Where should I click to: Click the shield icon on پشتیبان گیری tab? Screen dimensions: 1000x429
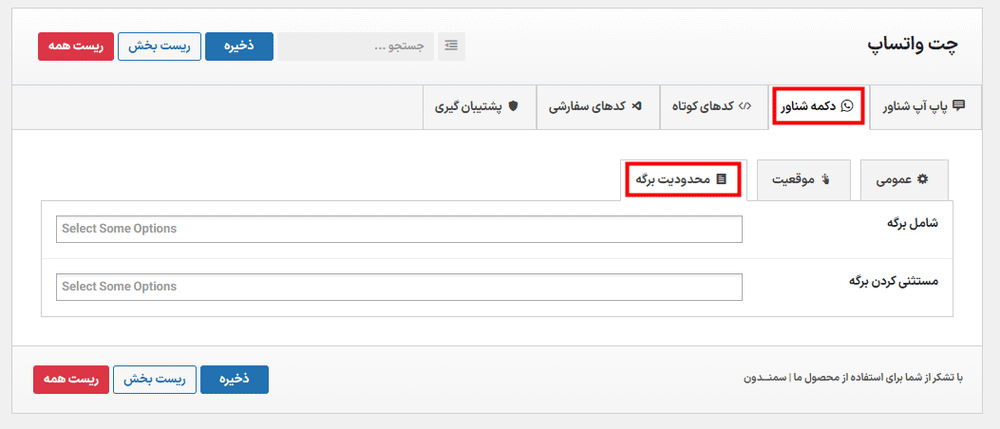(x=514, y=106)
